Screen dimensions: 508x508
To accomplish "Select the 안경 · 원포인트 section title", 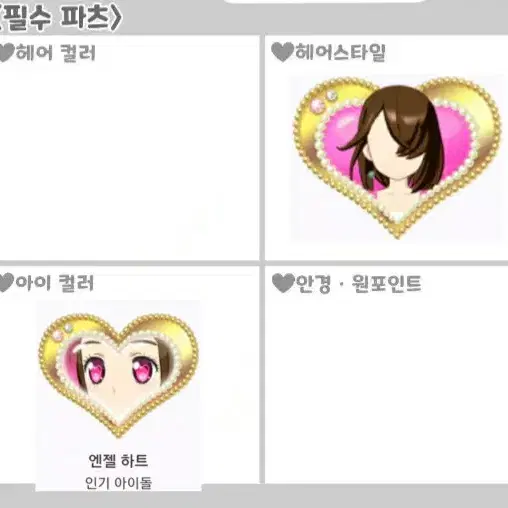I will click(358, 284).
